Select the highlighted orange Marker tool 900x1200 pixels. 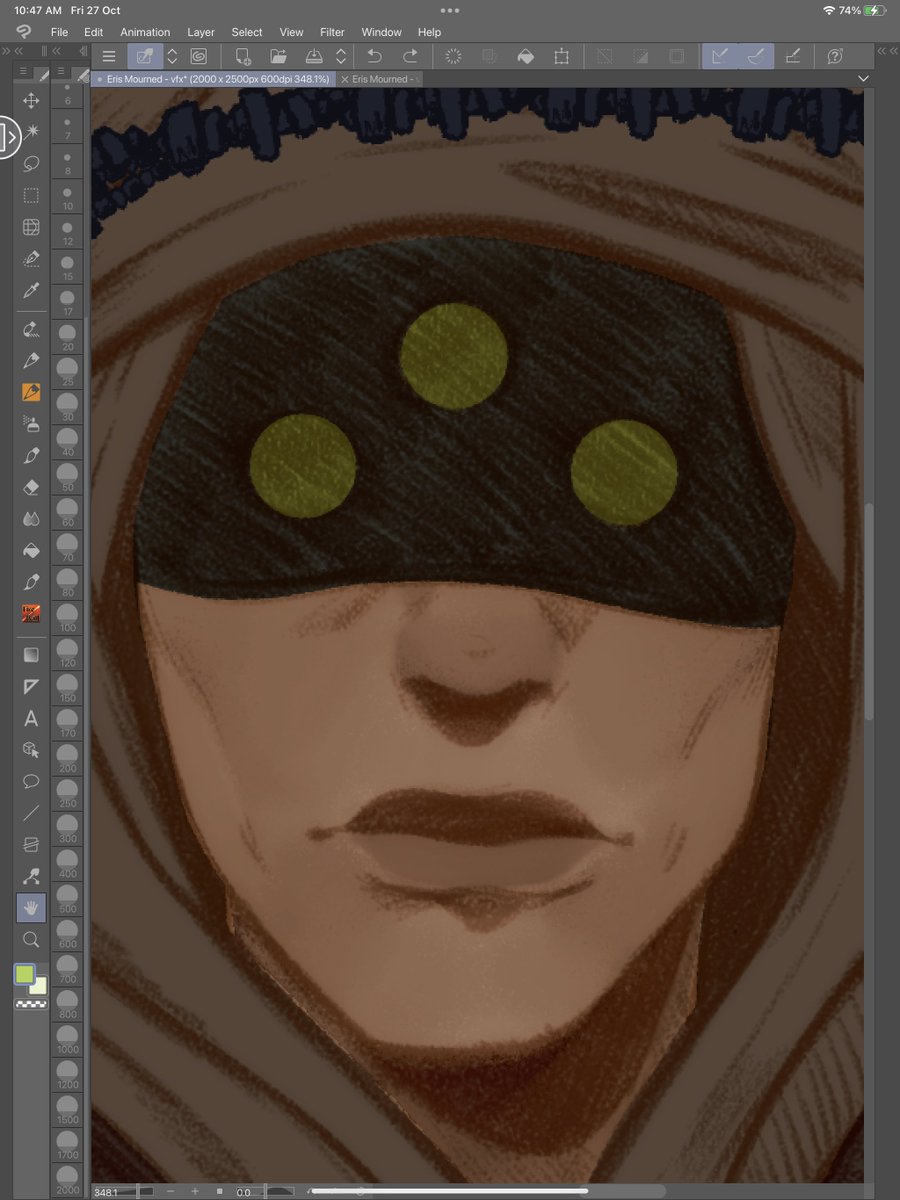pos(30,393)
